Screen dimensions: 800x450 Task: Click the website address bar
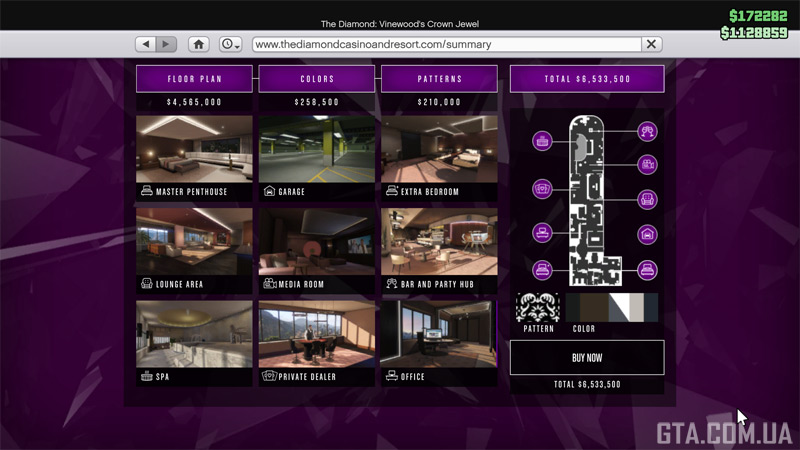tap(445, 44)
